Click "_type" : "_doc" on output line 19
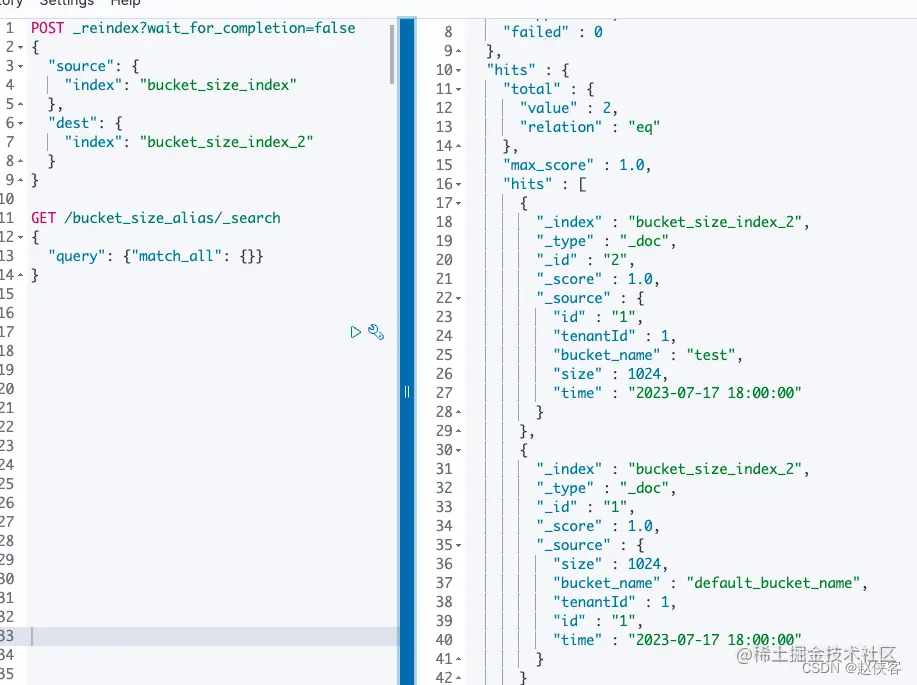 pos(606,241)
